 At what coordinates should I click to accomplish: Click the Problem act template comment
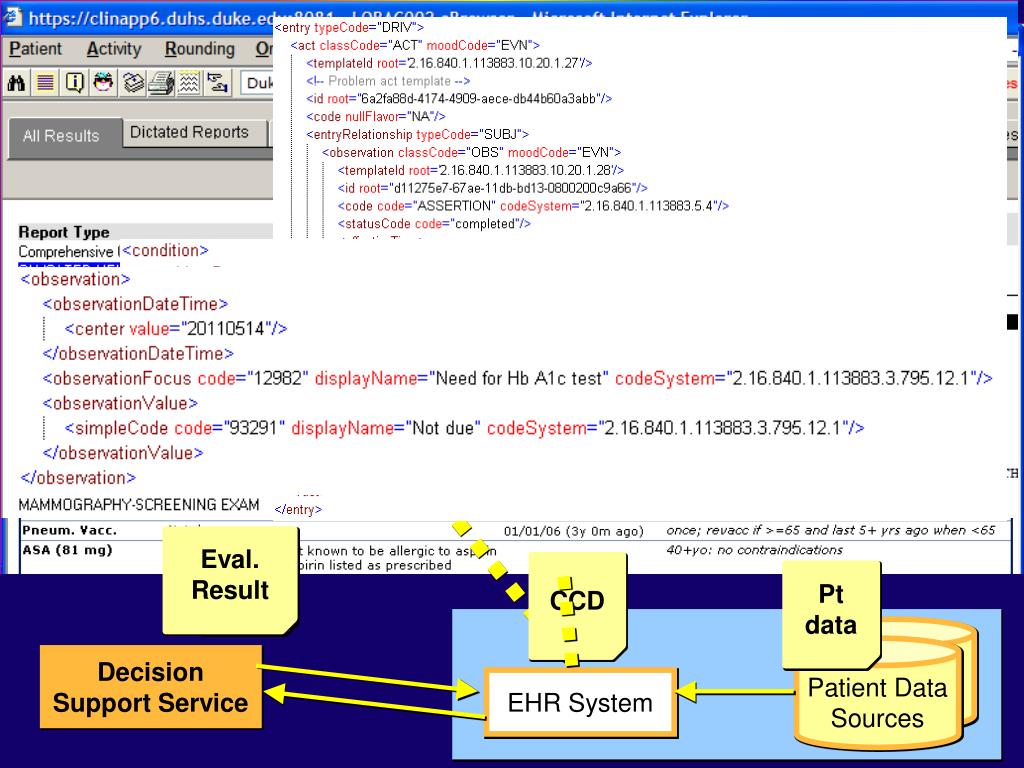(388, 81)
